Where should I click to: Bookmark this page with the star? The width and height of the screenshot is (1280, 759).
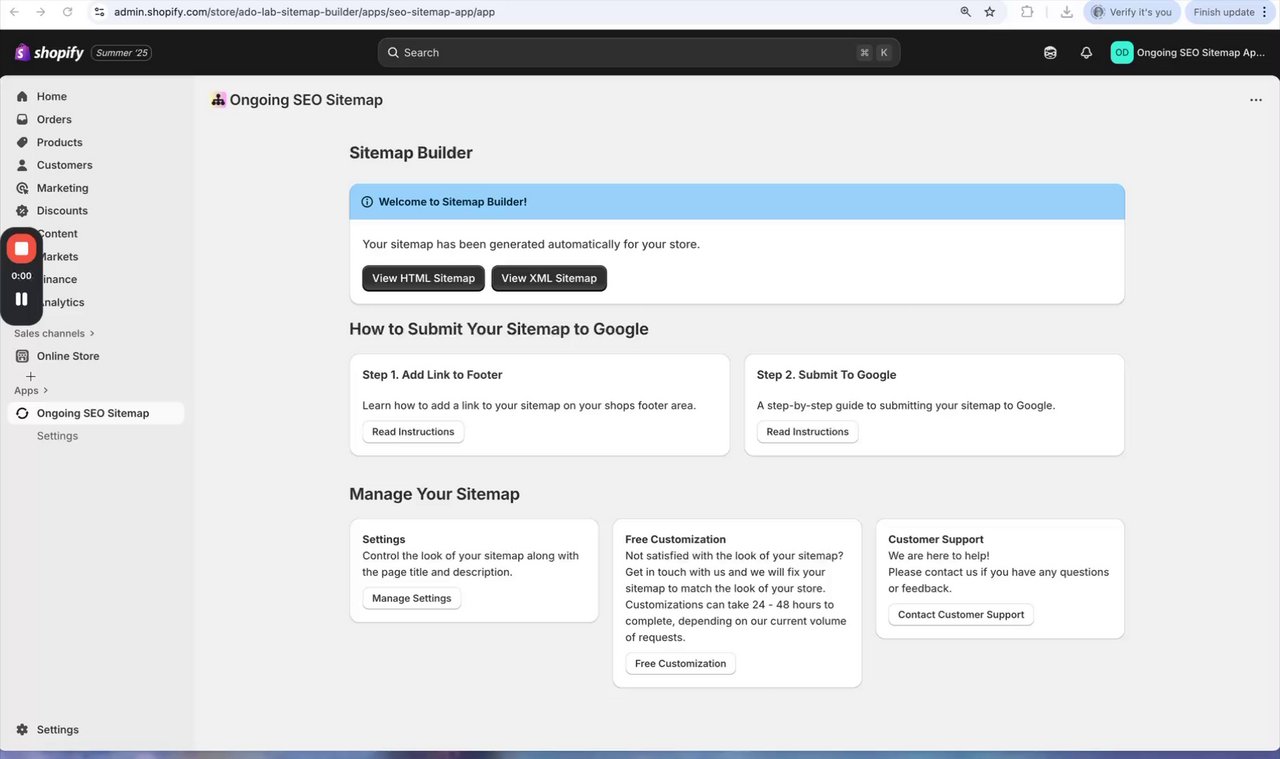[x=990, y=12]
